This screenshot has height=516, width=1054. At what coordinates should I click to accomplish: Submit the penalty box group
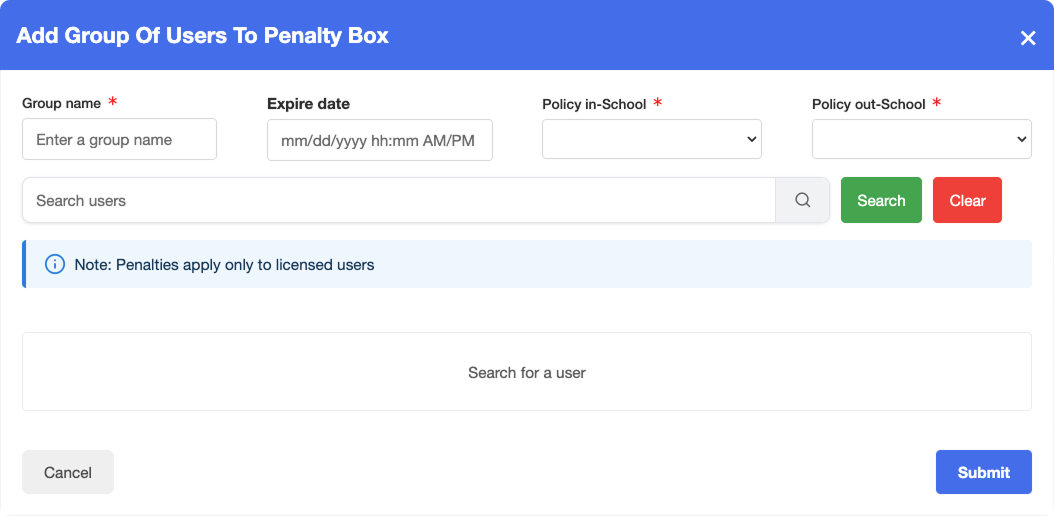pyautogui.click(x=983, y=472)
